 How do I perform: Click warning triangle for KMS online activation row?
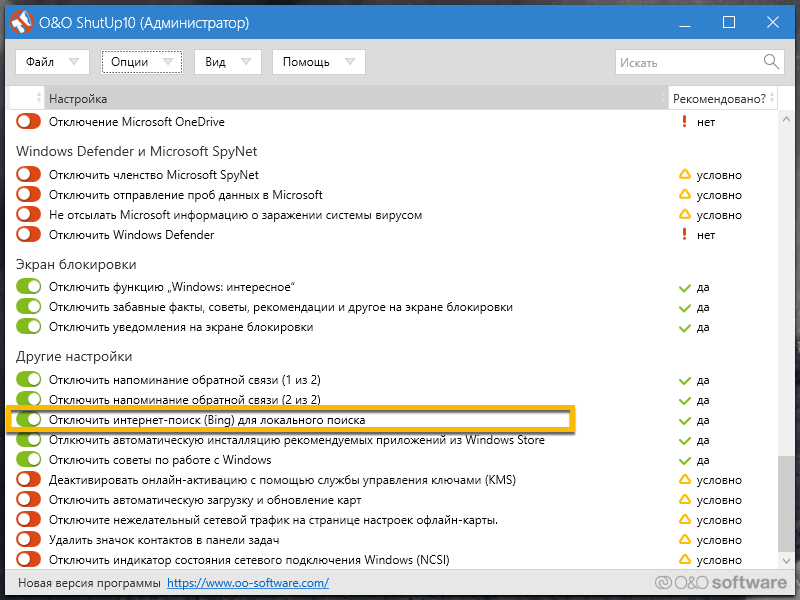click(x=685, y=480)
